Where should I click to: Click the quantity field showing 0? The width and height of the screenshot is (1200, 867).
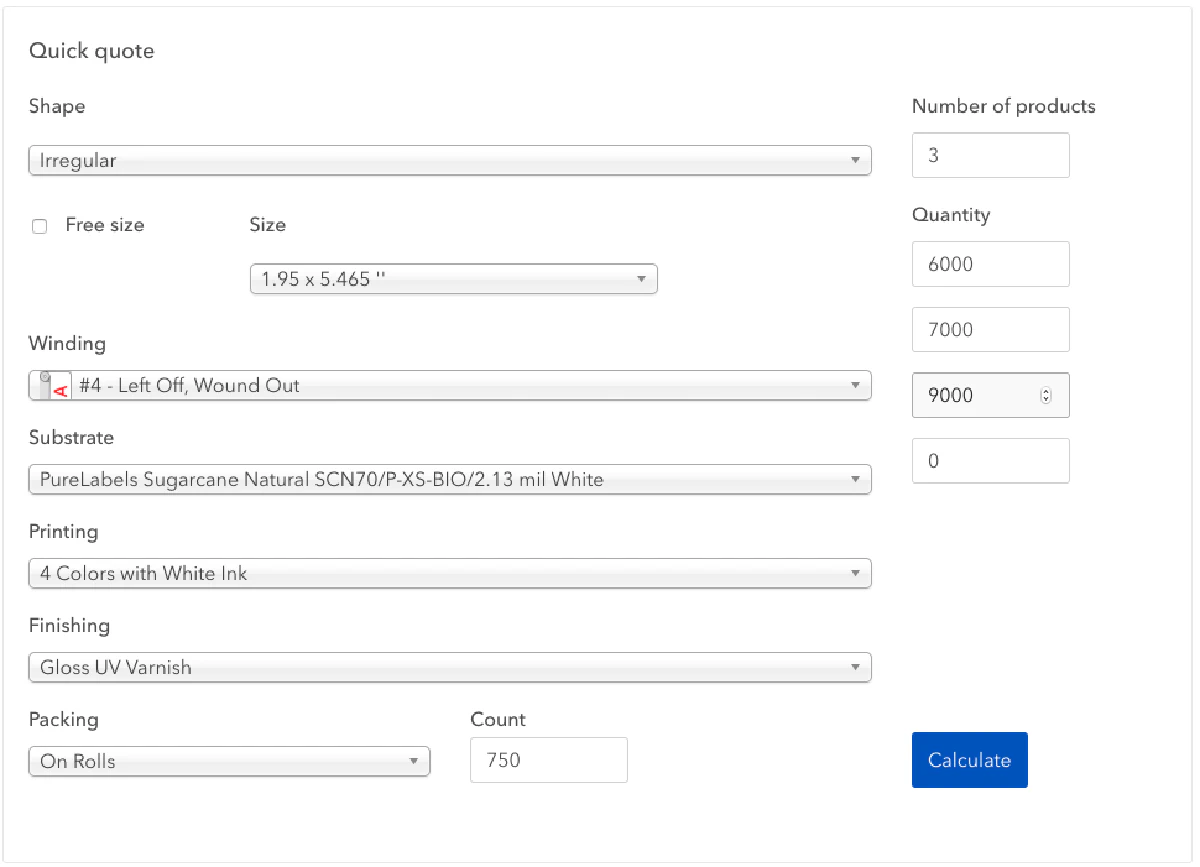[x=990, y=460]
